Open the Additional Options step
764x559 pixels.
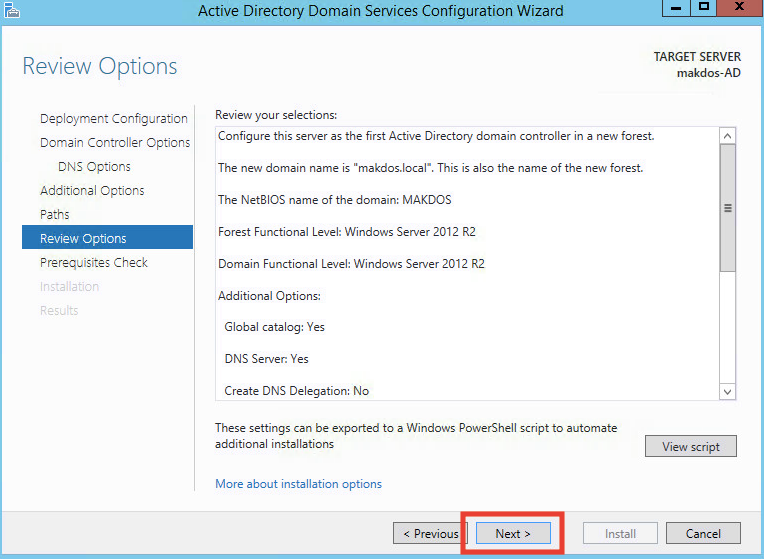[x=92, y=190]
